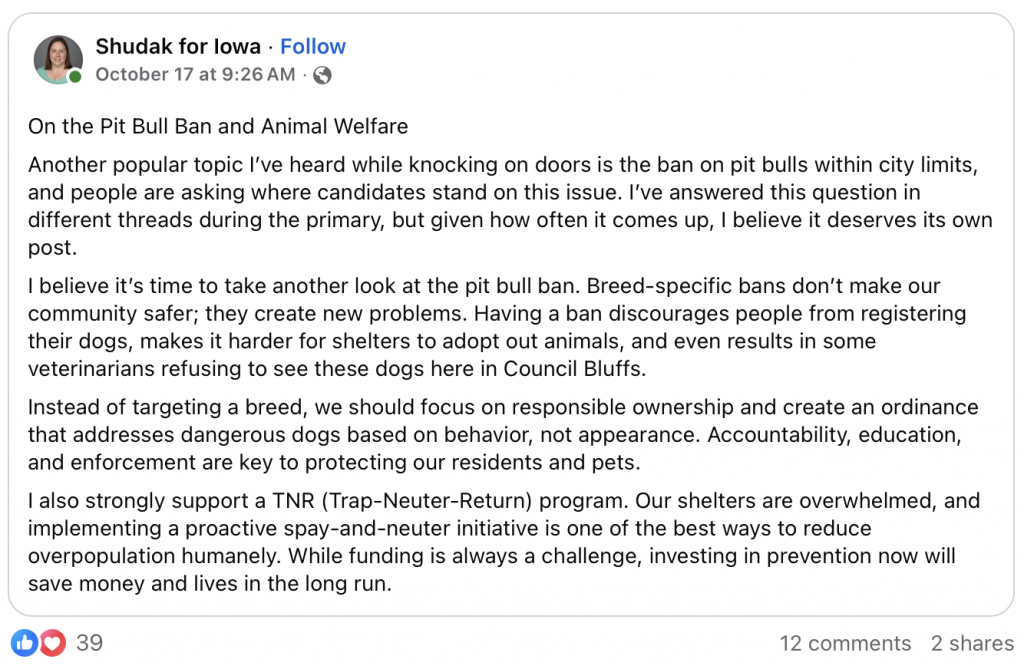Open the Shudak for Iowa page name
This screenshot has height=669, width=1024.
(x=178, y=46)
